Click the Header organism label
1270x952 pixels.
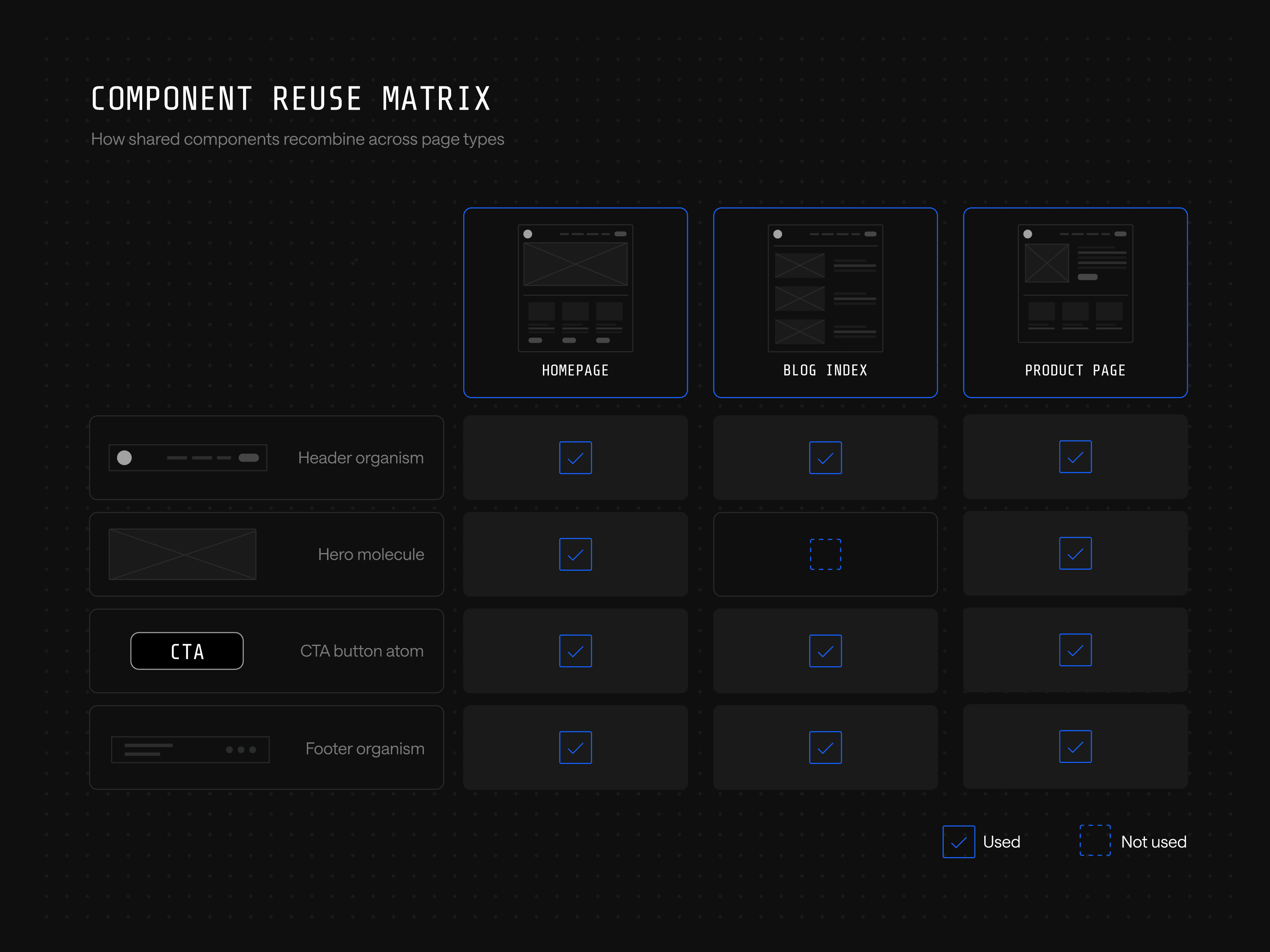click(361, 458)
